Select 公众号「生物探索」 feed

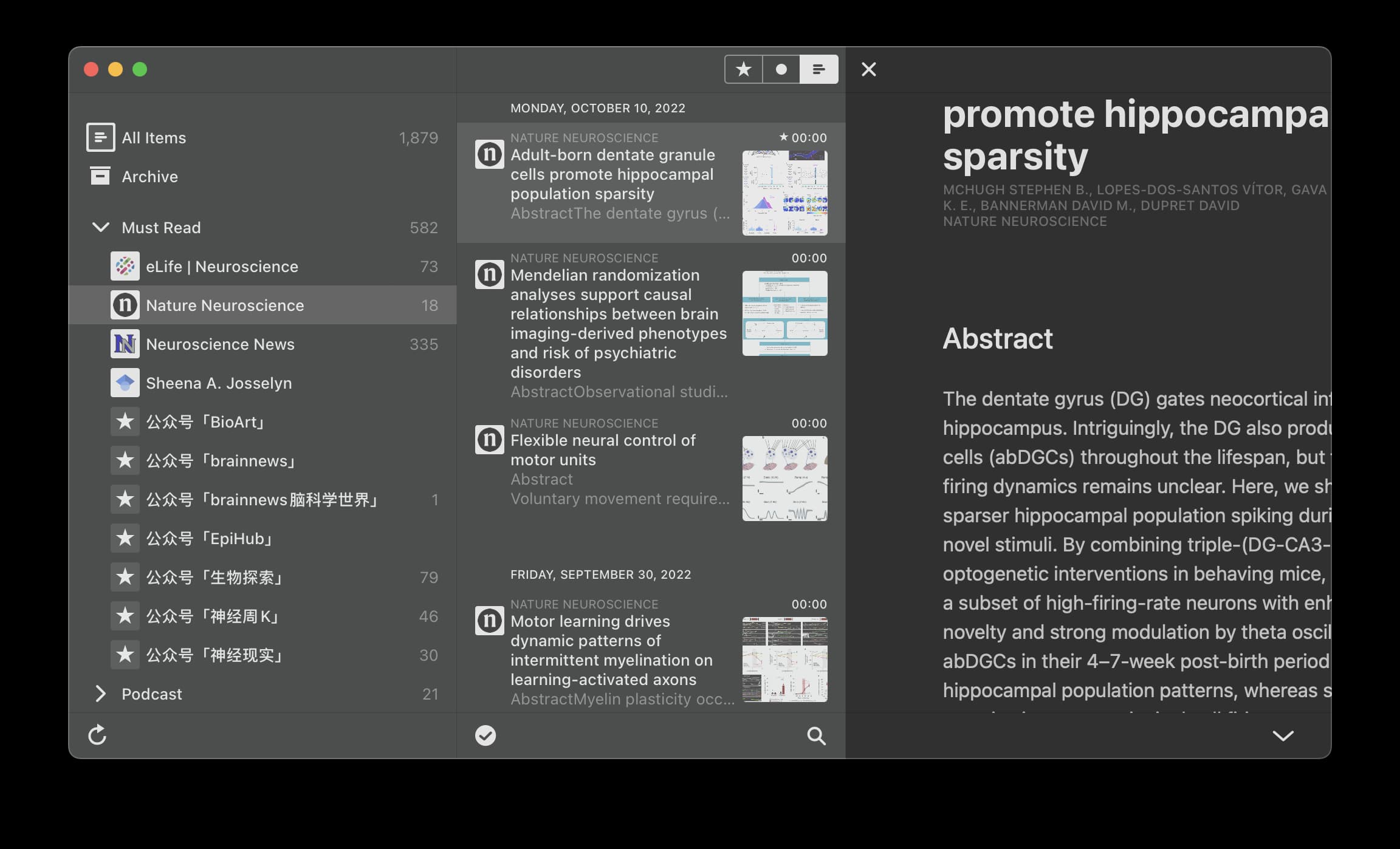coord(262,577)
